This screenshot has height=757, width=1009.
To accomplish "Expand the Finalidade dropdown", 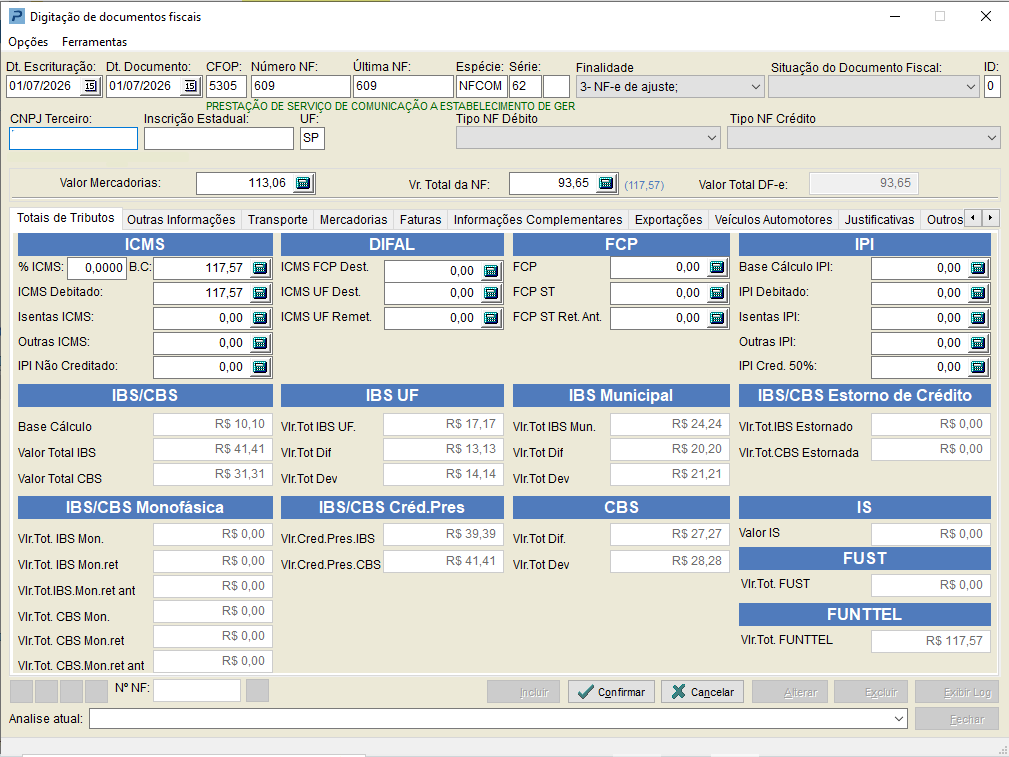I will 755,87.
